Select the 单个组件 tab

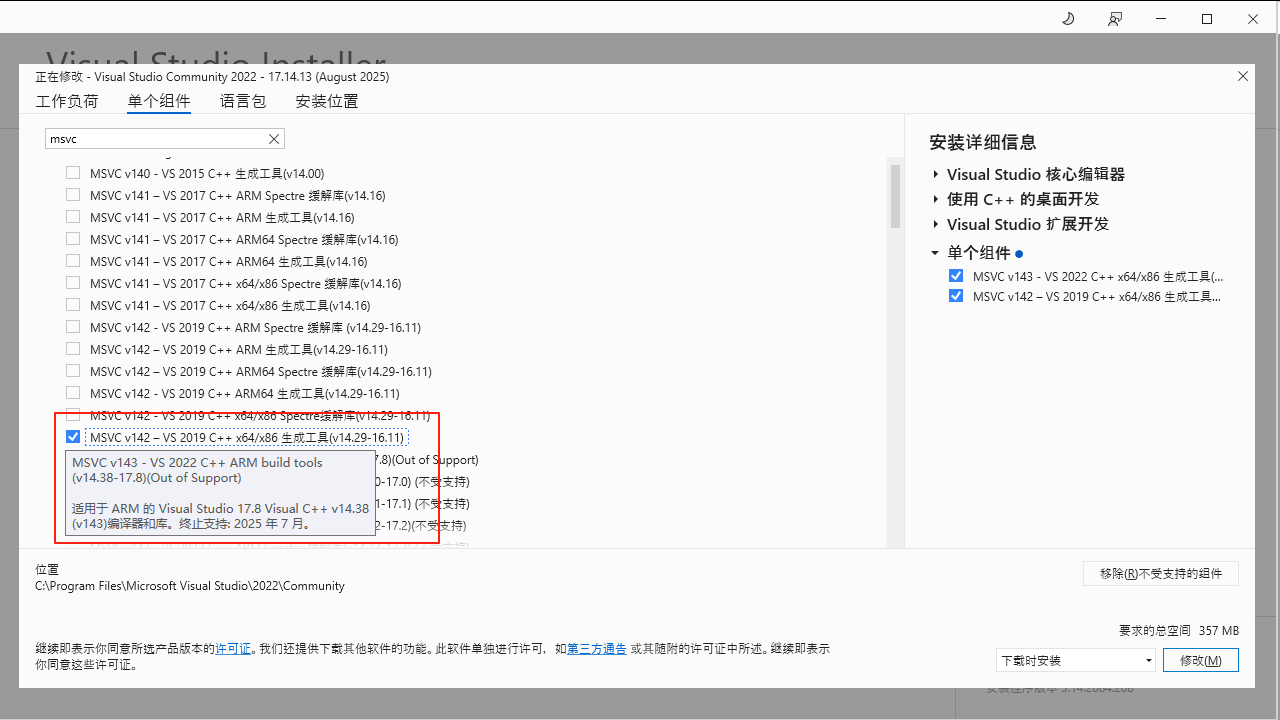[x=159, y=101]
